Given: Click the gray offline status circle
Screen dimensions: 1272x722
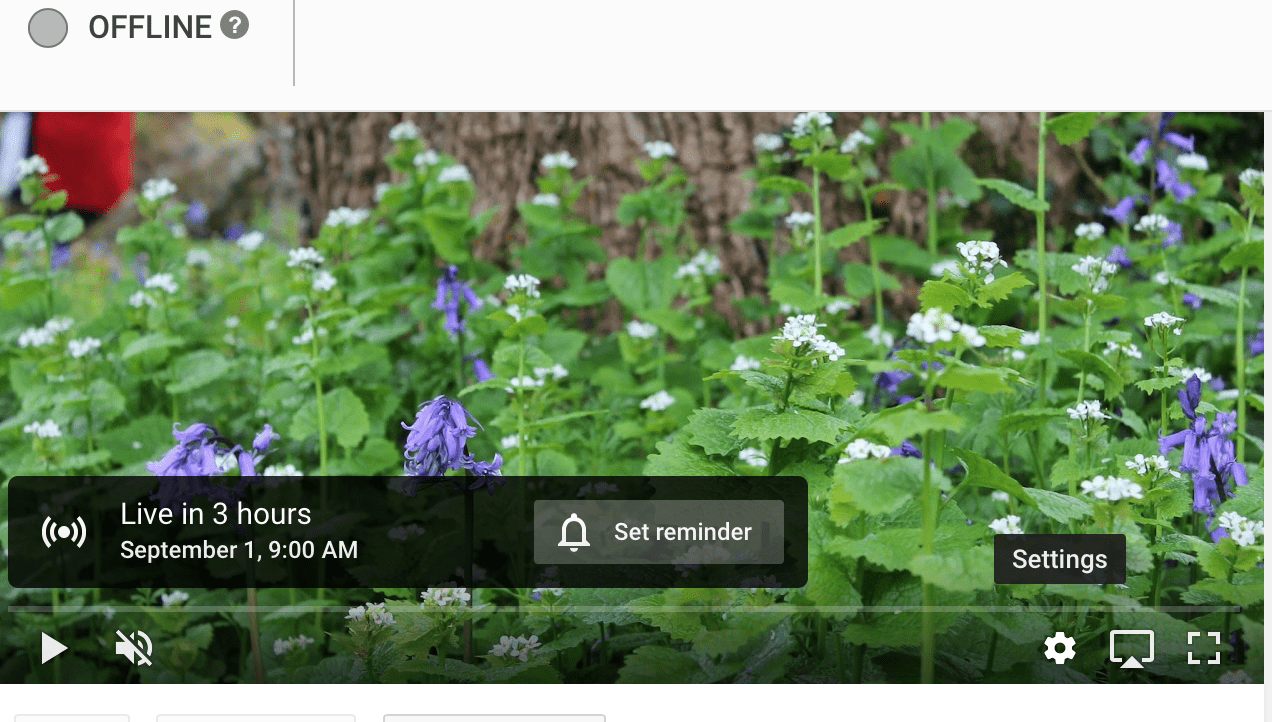Looking at the screenshot, I should (x=48, y=28).
